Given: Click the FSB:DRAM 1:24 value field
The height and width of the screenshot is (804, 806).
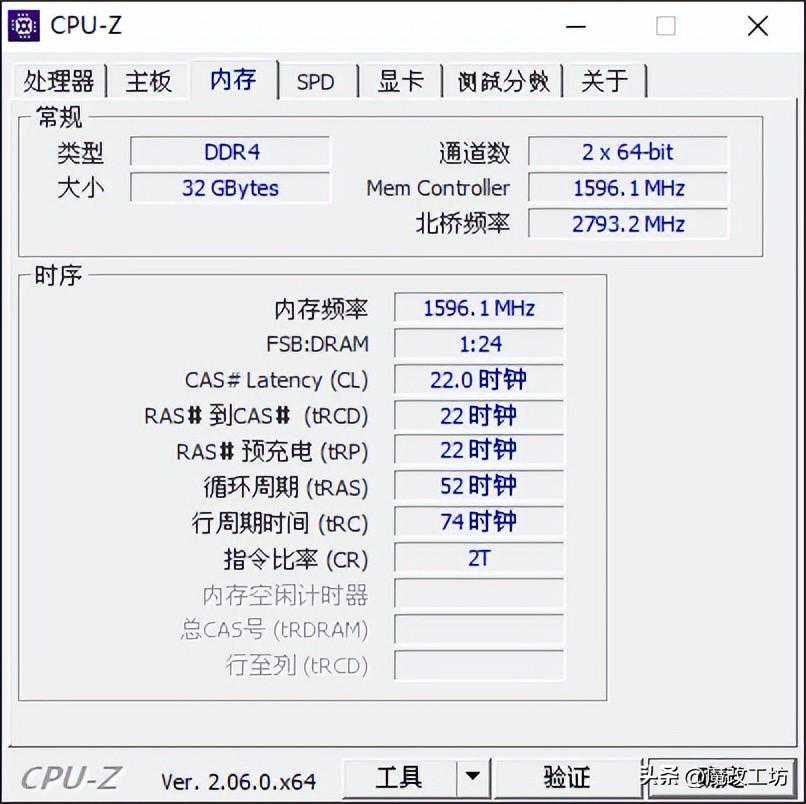Looking at the screenshot, I should (x=479, y=343).
